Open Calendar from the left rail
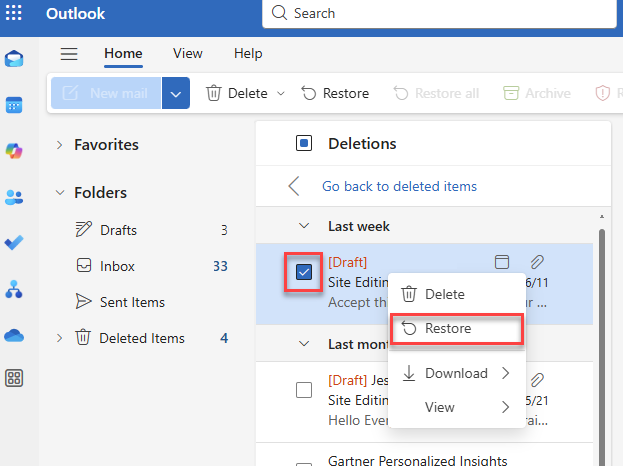Screen dimensions: 623x466 coord(15,105)
